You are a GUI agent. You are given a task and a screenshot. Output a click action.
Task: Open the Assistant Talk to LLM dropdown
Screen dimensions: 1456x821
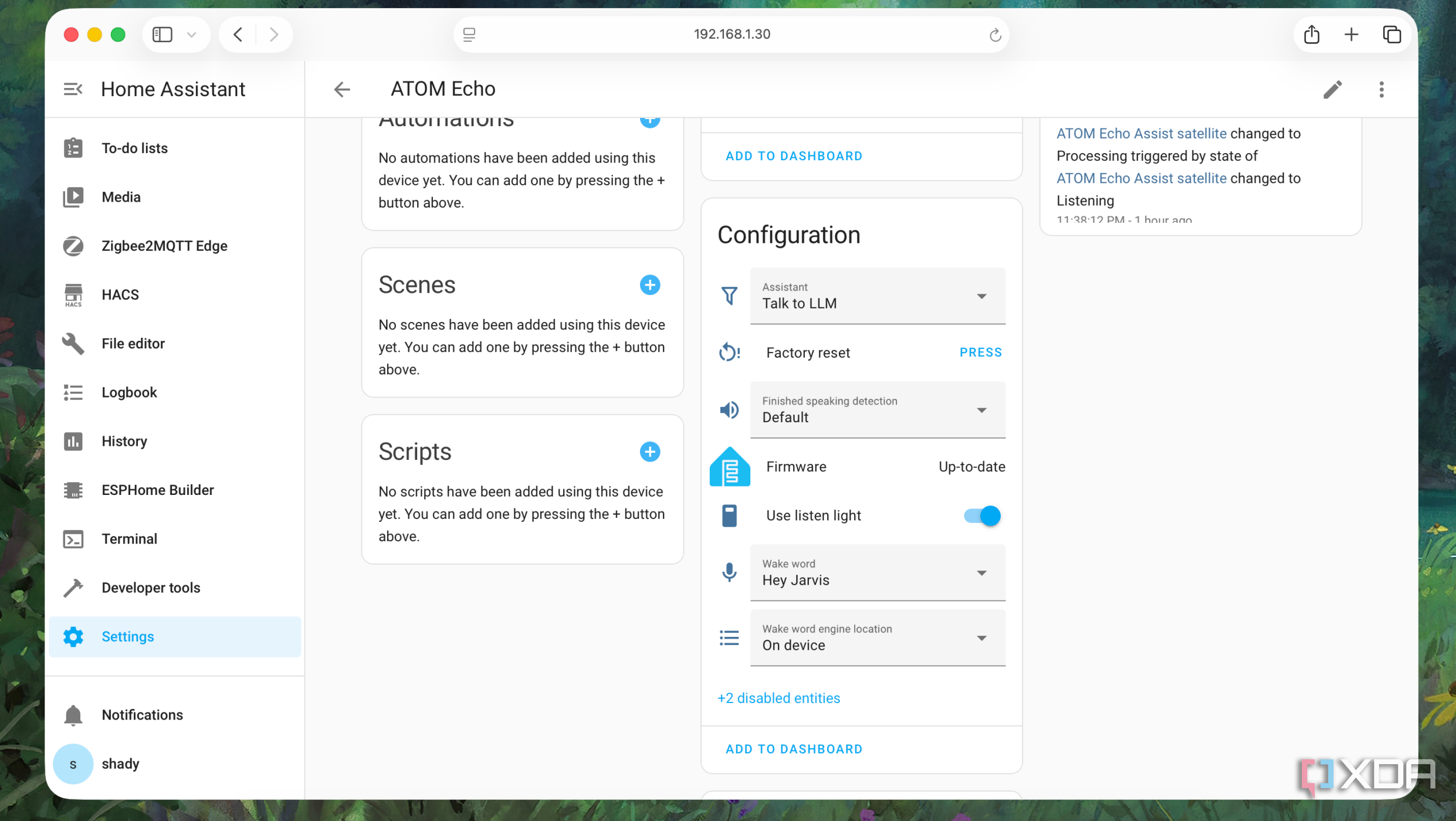pyautogui.click(x=878, y=296)
